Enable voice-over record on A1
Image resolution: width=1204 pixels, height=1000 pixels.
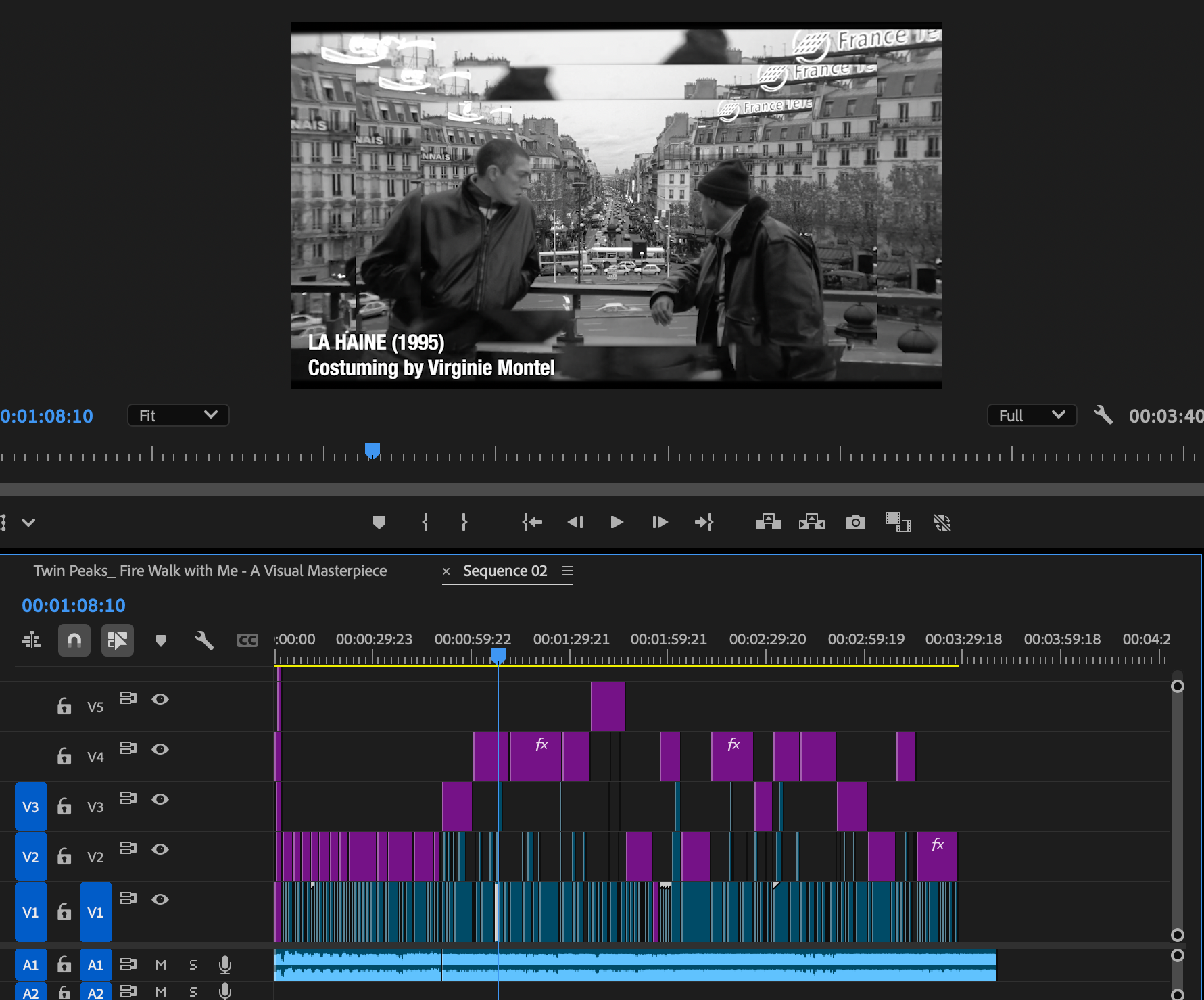[x=225, y=965]
